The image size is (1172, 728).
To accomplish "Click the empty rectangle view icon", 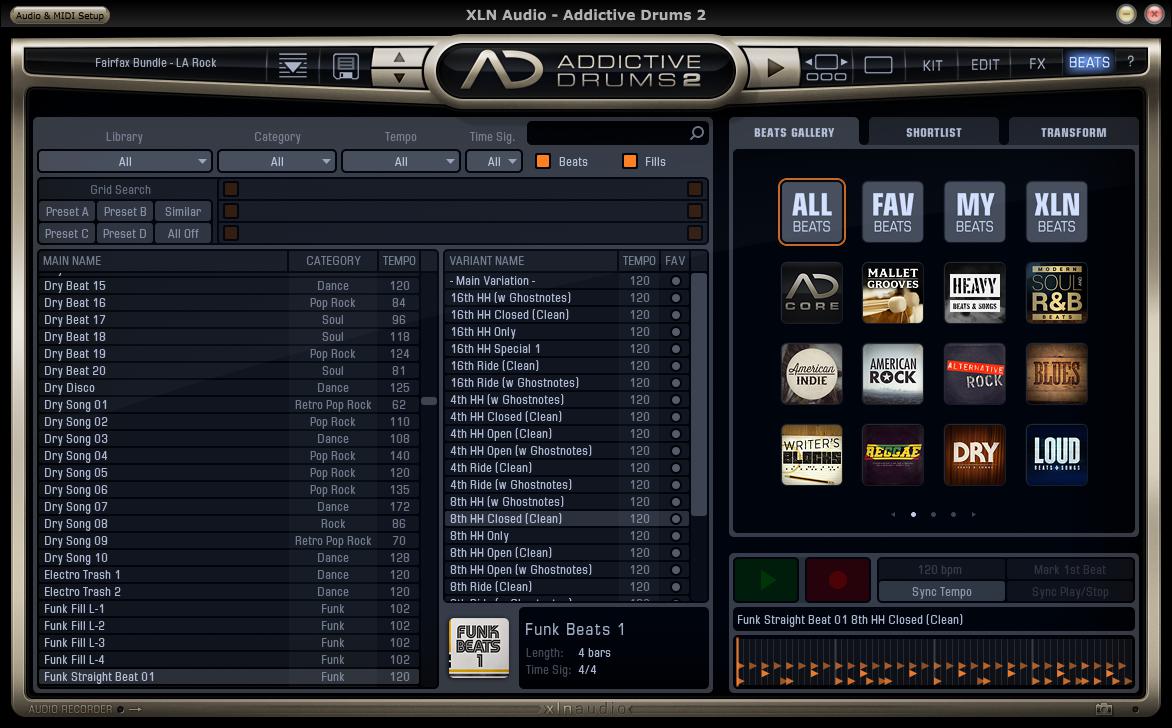I will pyautogui.click(x=878, y=66).
